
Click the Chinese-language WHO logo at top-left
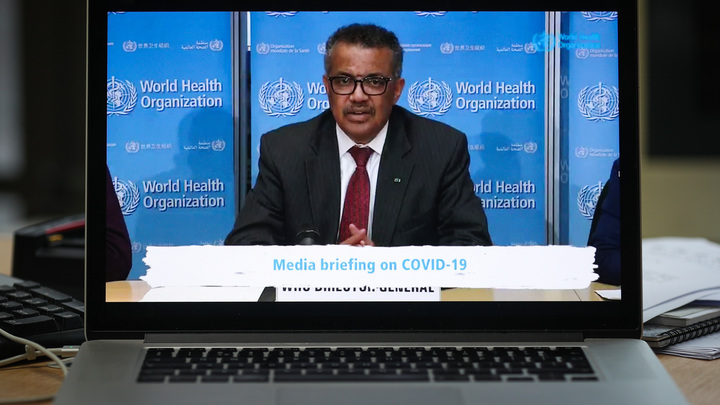(x=146, y=46)
